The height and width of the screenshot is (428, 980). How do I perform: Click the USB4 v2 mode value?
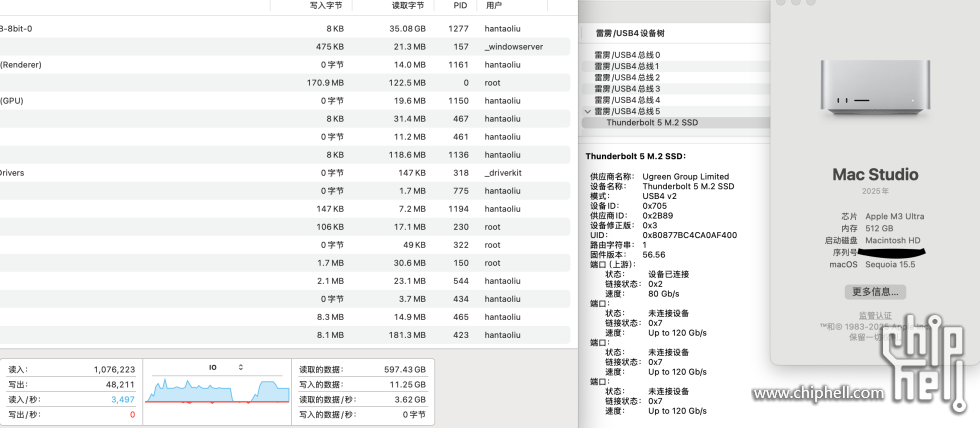pyautogui.click(x=659, y=196)
